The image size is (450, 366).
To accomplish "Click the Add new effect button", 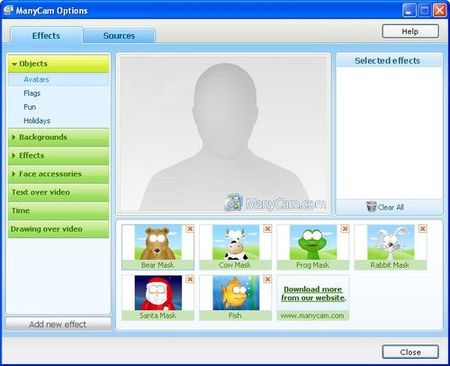I will coord(58,324).
